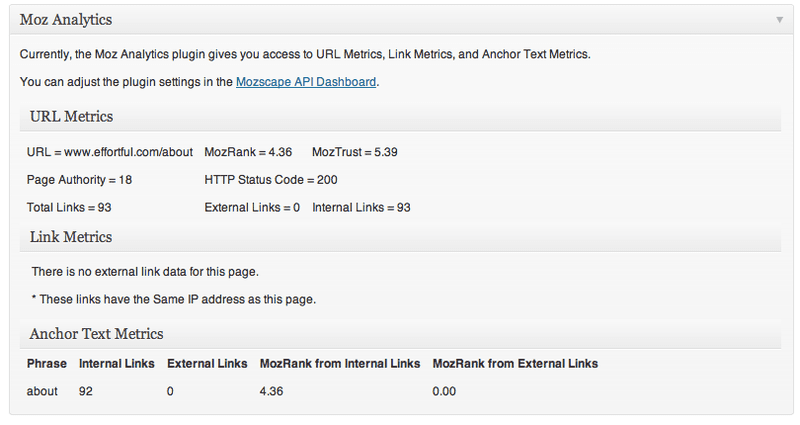Click the External Links = 0 metric

click(x=252, y=208)
